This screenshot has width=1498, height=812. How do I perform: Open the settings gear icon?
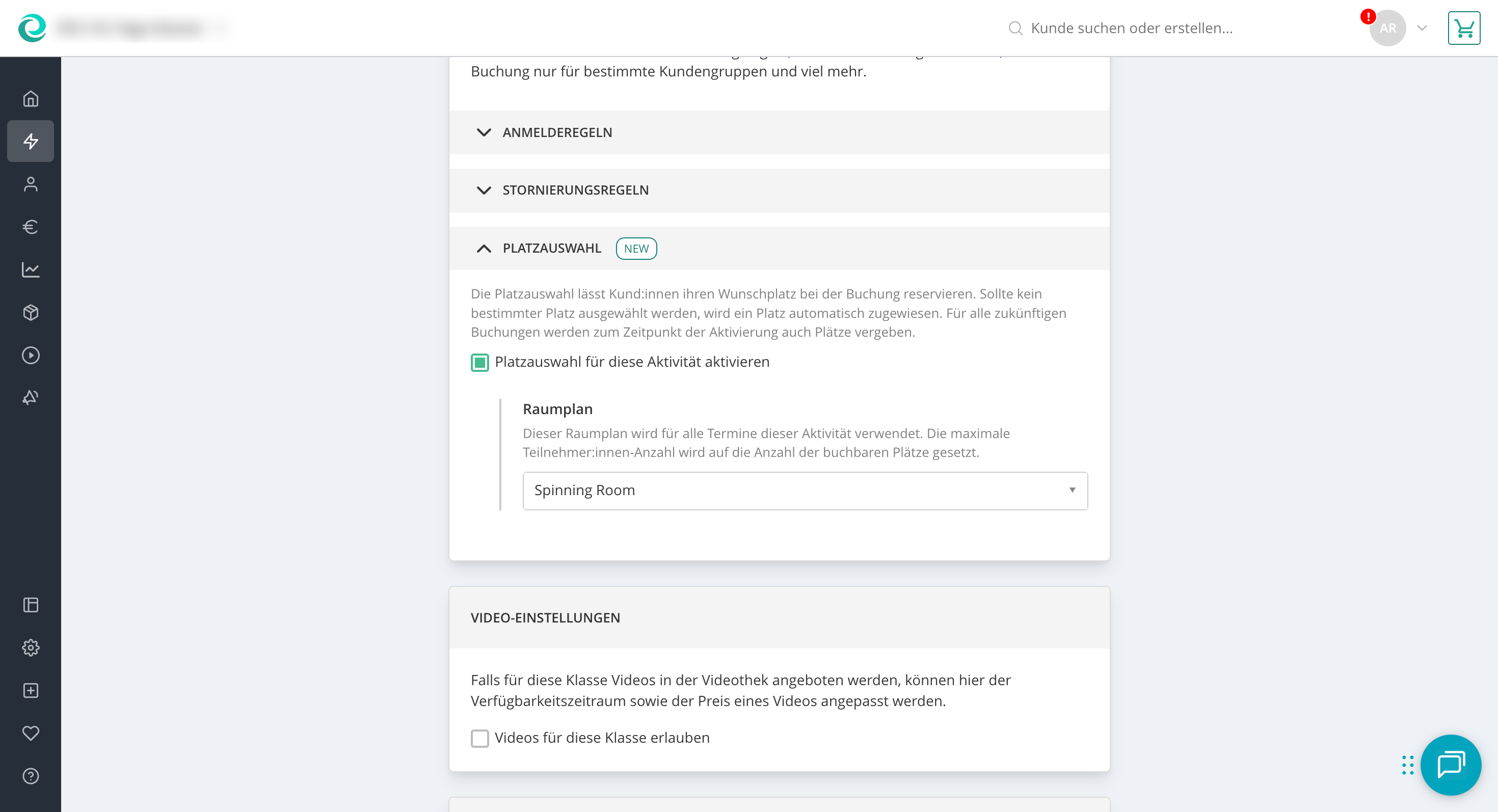[x=30, y=647]
